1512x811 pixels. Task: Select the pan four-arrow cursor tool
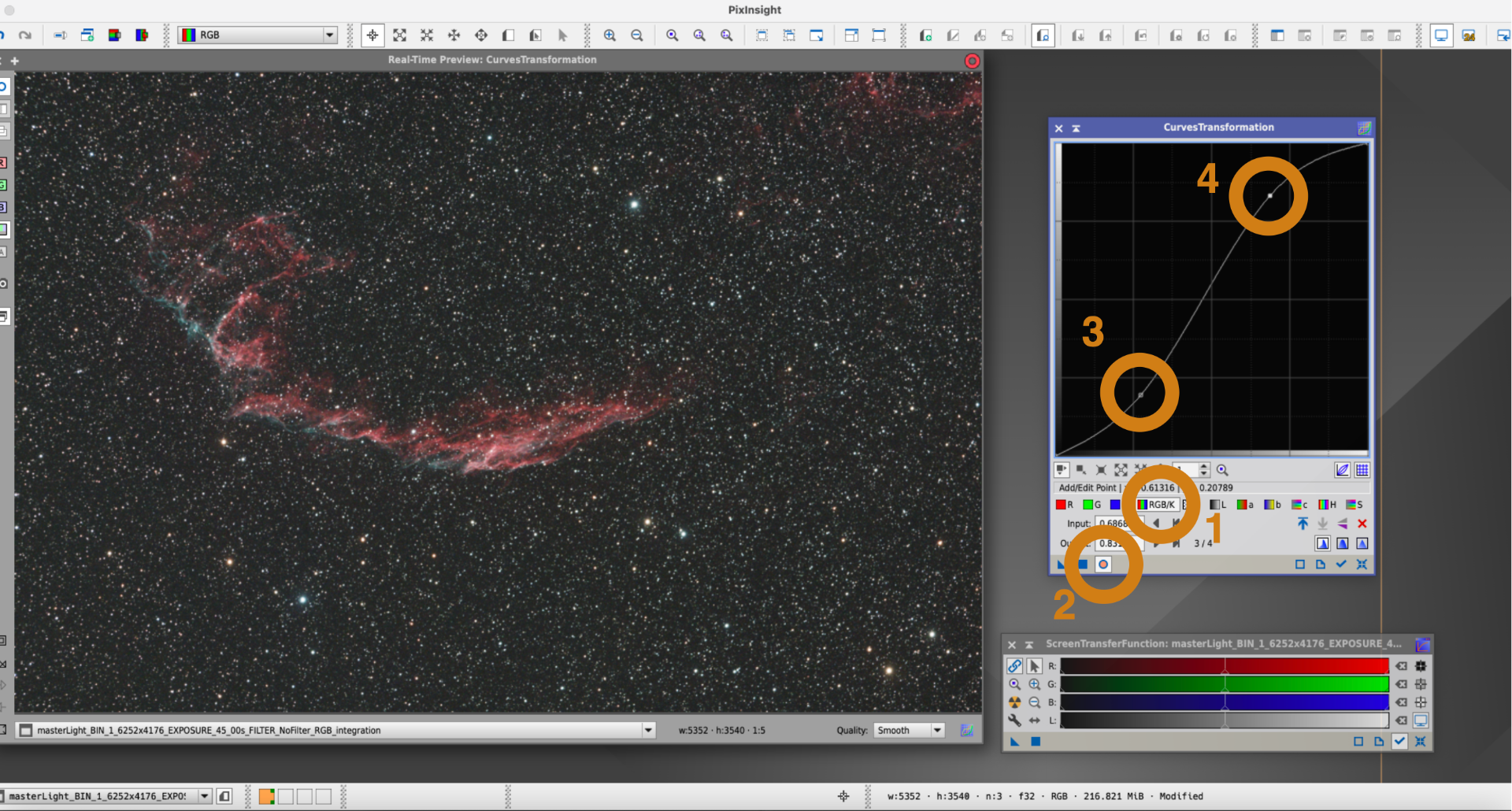(454, 35)
